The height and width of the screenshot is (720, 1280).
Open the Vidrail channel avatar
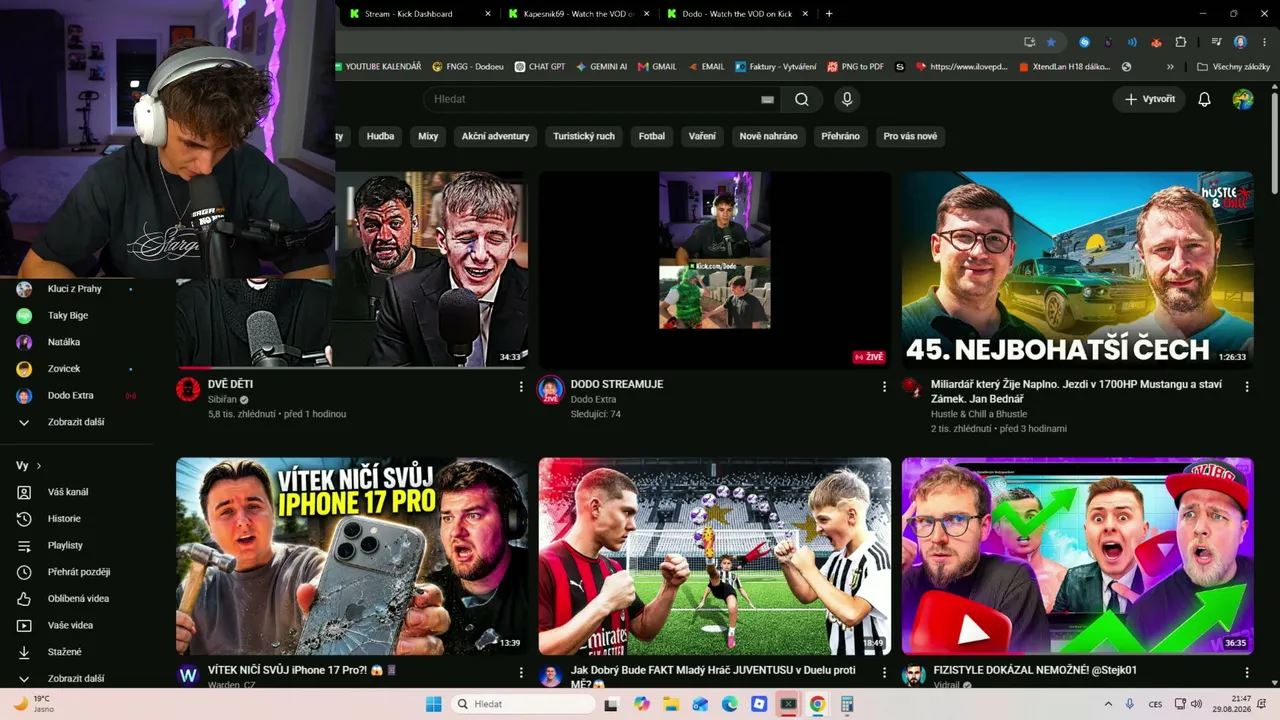[x=913, y=675]
